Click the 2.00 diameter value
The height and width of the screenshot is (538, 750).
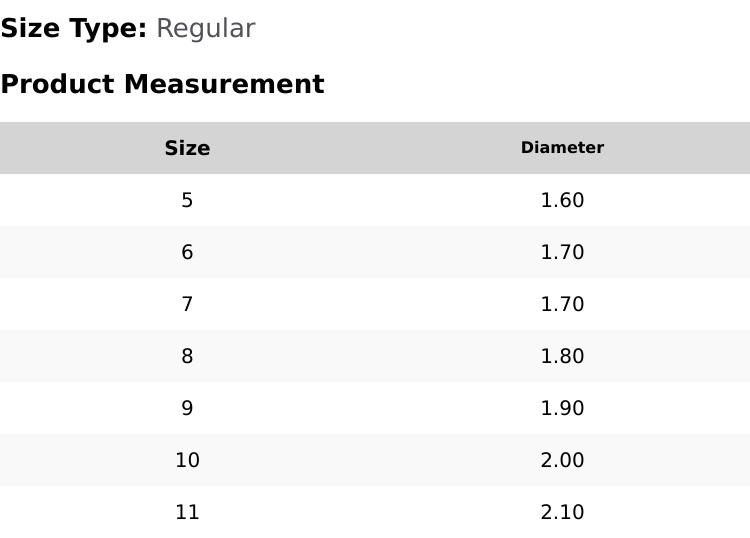click(562, 460)
